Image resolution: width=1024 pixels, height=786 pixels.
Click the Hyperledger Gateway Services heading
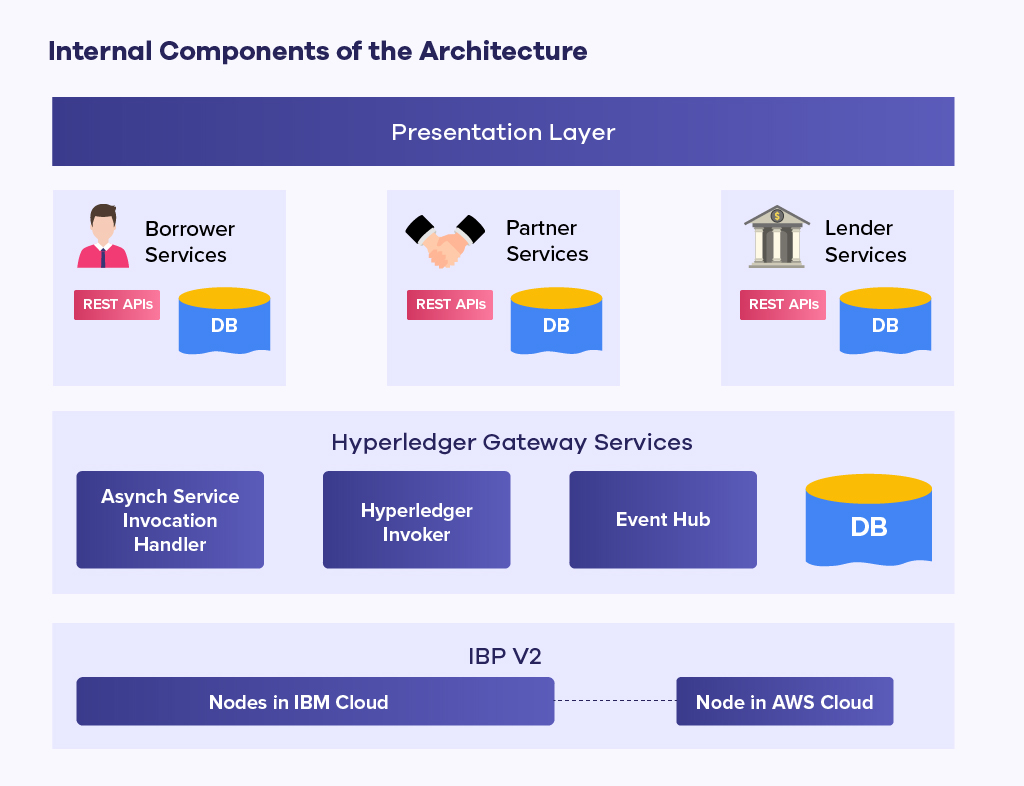[511, 442]
